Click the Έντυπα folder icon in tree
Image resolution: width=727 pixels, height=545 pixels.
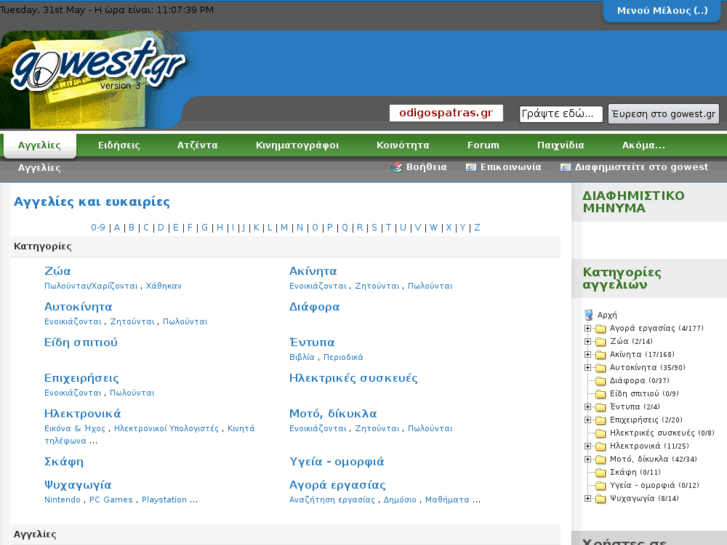pos(600,407)
